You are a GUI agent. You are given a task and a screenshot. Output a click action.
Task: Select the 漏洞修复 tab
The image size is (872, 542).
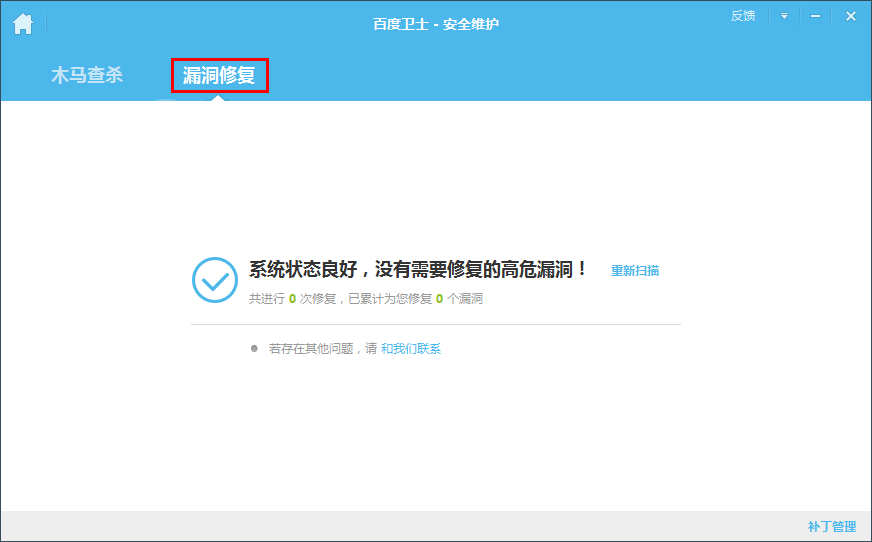pos(219,75)
